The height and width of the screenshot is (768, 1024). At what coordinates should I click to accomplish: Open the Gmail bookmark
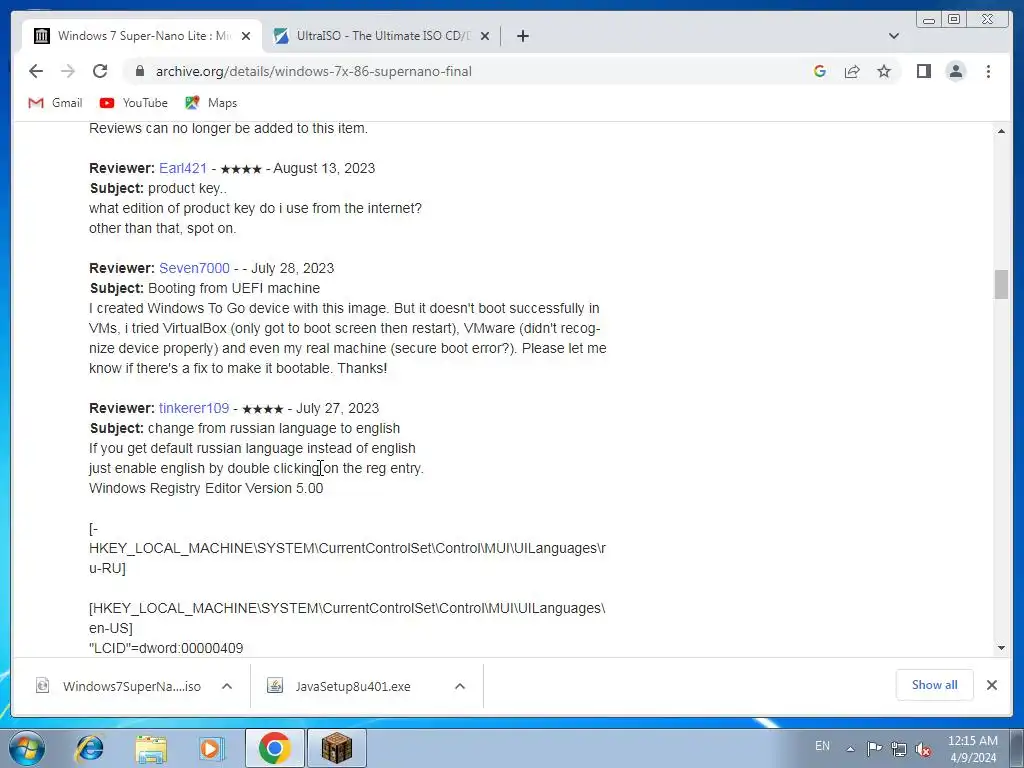click(x=56, y=103)
